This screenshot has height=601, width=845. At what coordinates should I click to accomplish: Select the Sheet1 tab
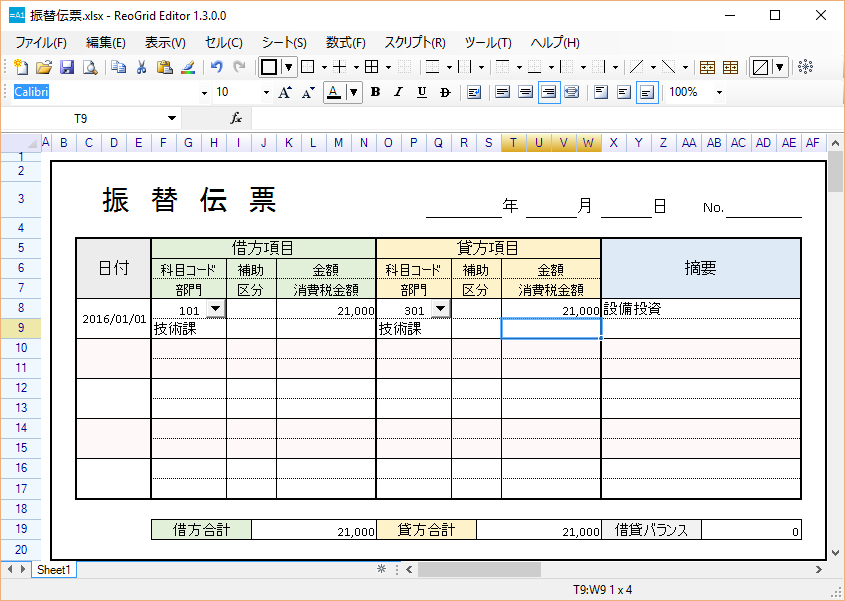coord(53,569)
